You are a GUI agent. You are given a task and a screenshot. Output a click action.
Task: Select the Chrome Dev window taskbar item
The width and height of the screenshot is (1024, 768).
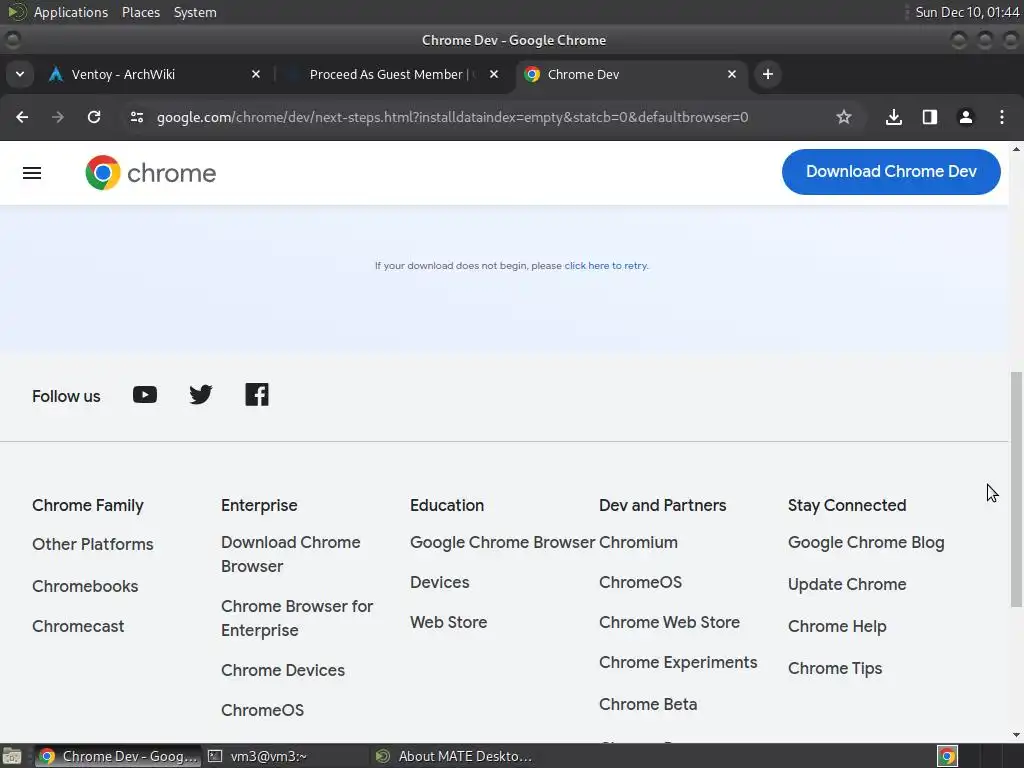click(x=118, y=756)
